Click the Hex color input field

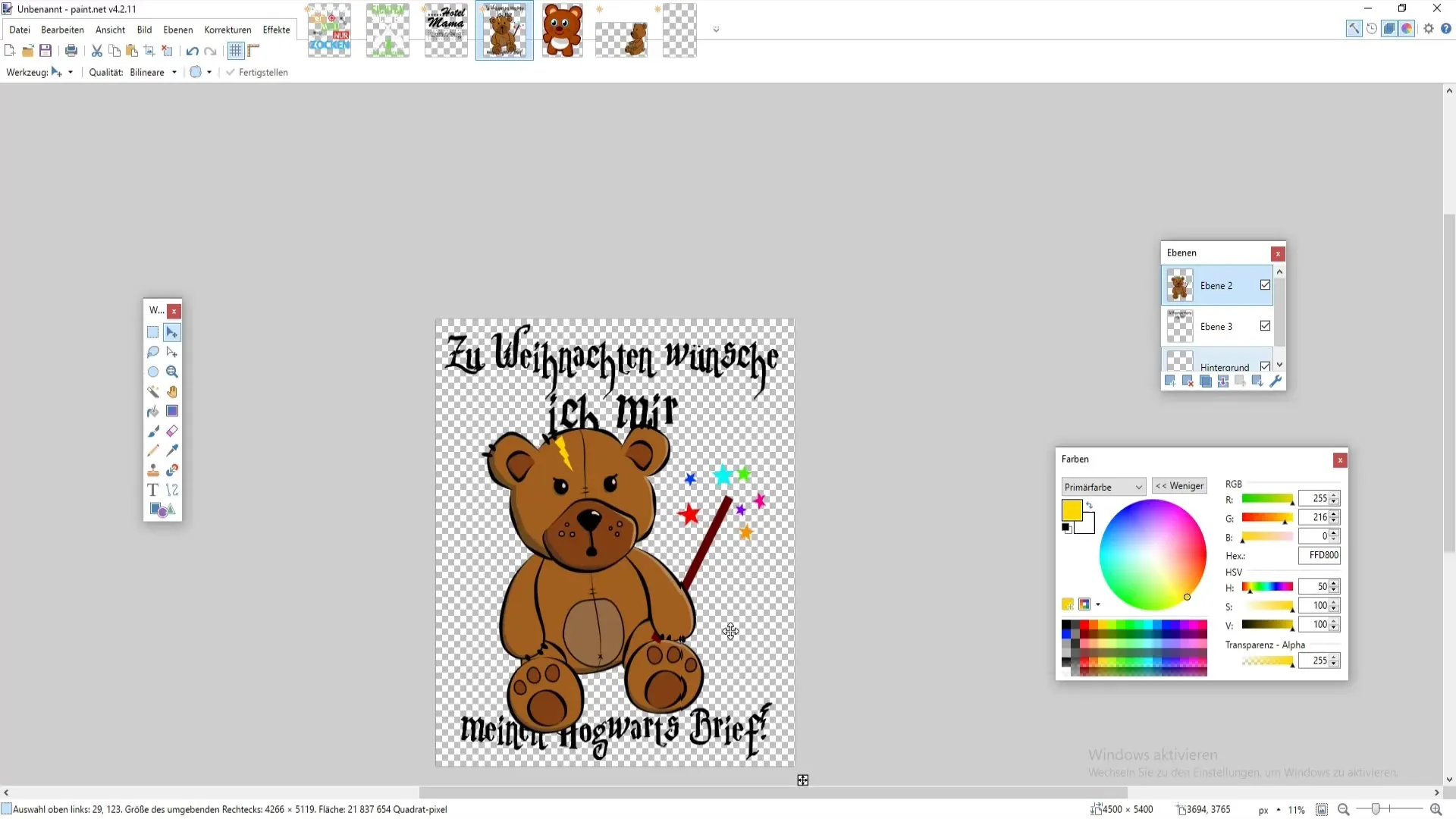(x=1319, y=555)
